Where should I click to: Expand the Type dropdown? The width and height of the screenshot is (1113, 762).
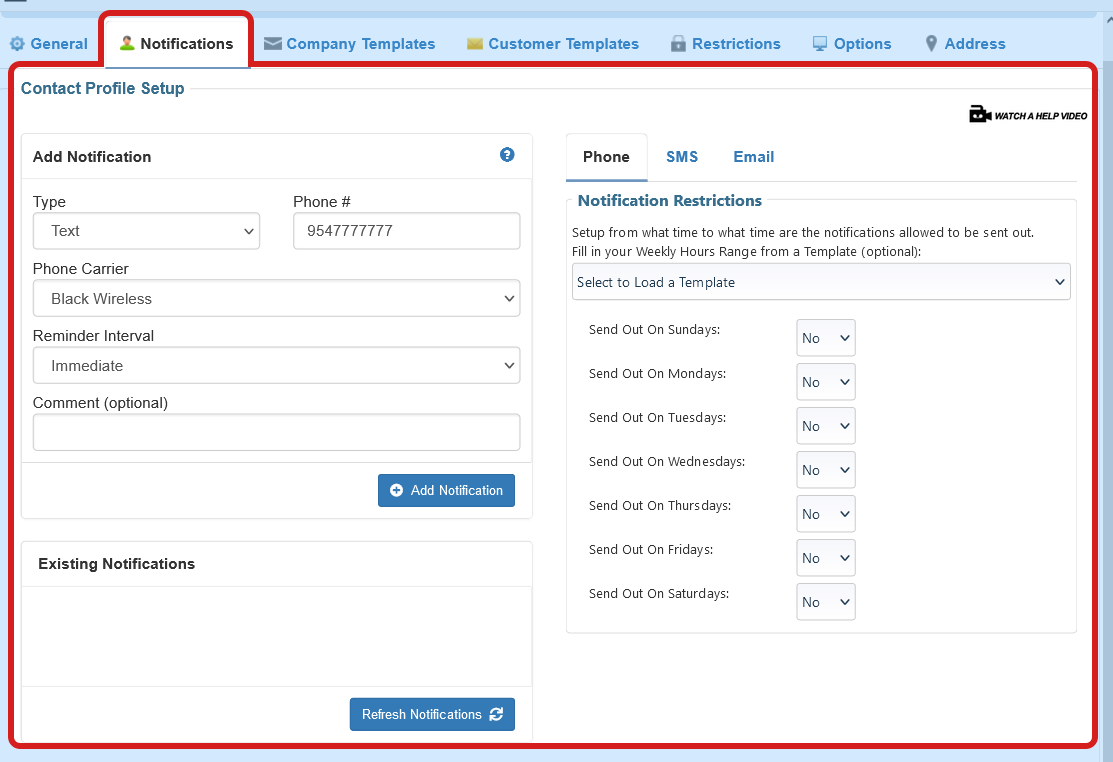point(146,231)
